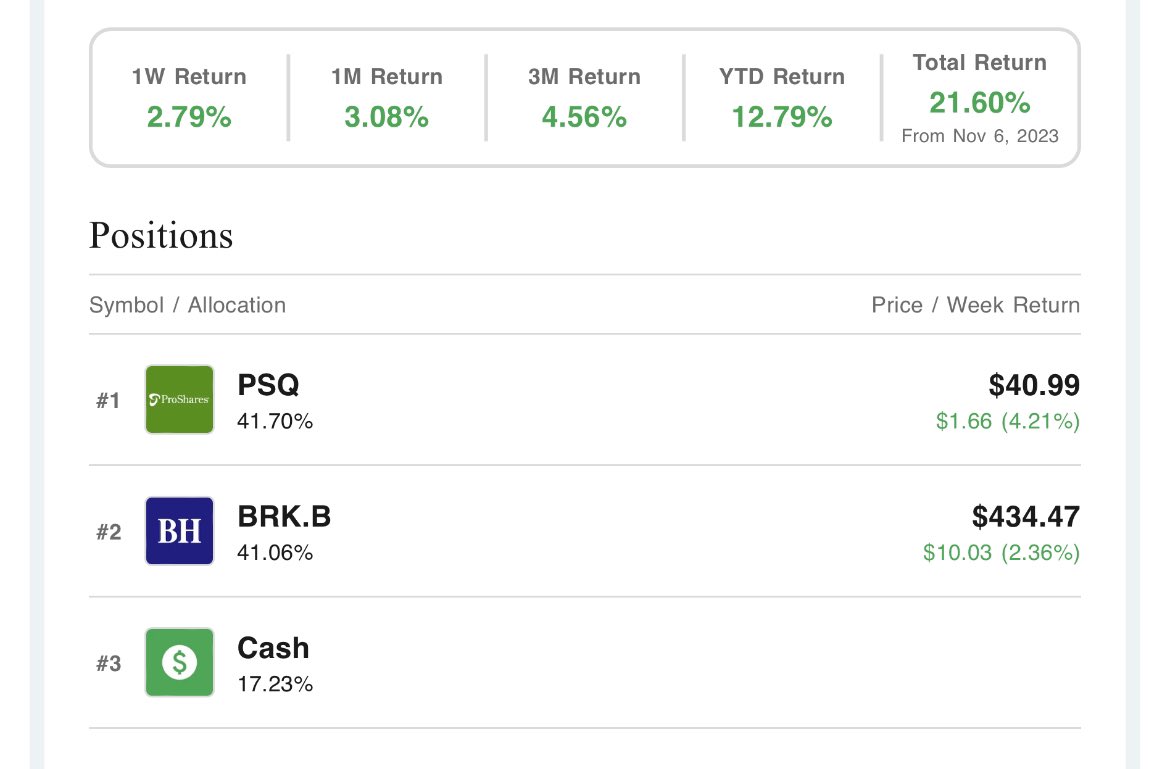Open the BRK.B ticker symbol
1170x769 pixels.
click(x=284, y=516)
